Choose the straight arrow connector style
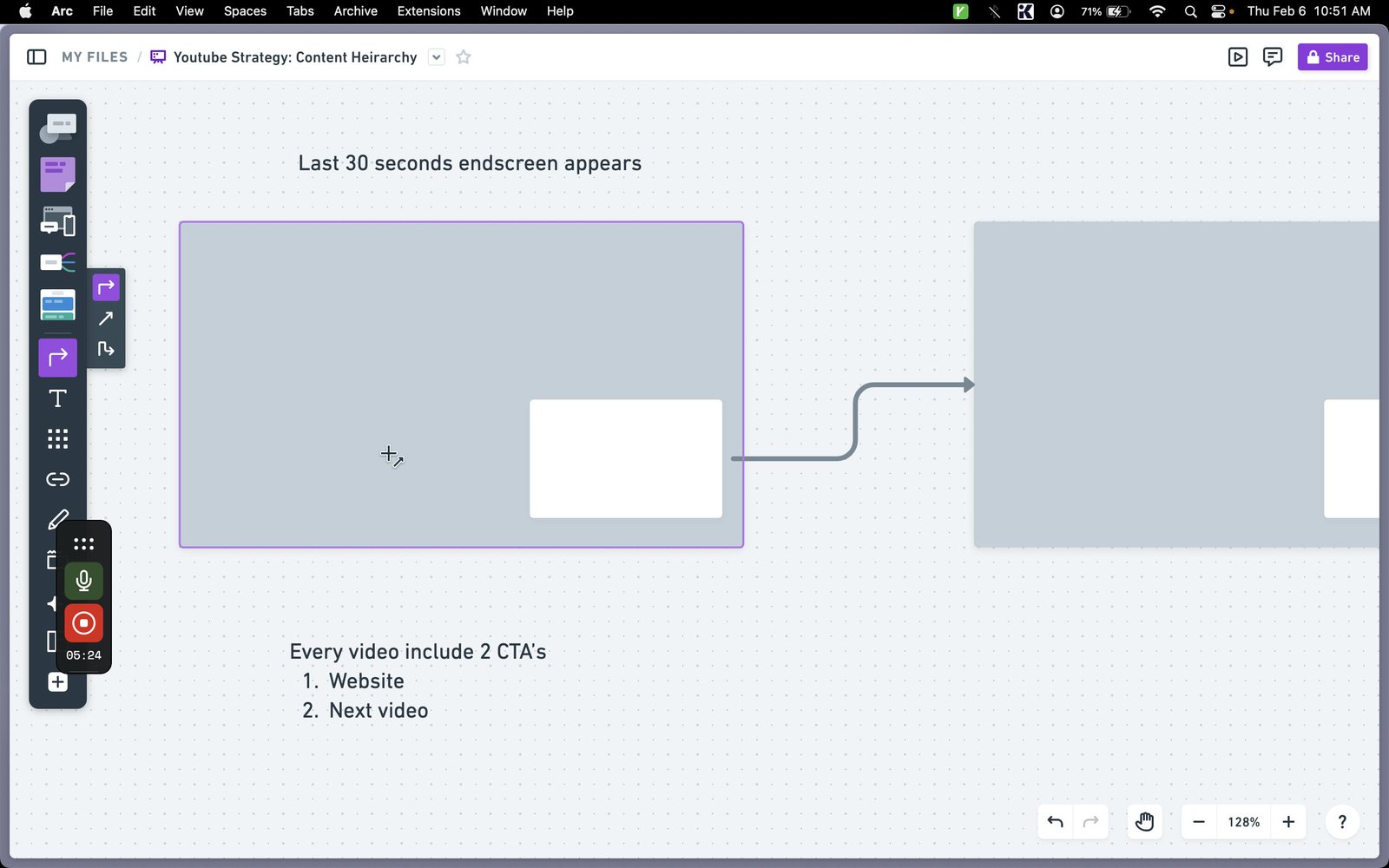The width and height of the screenshot is (1389, 868). coord(106,319)
